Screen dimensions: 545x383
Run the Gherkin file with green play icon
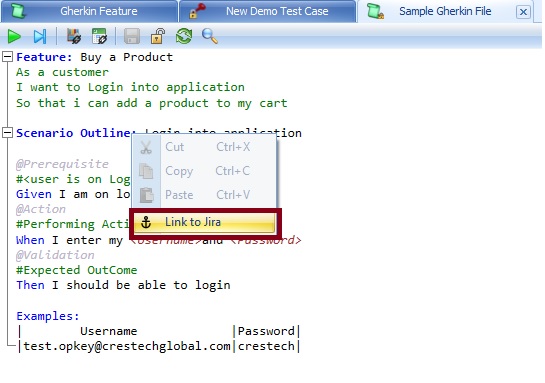pos(14,36)
